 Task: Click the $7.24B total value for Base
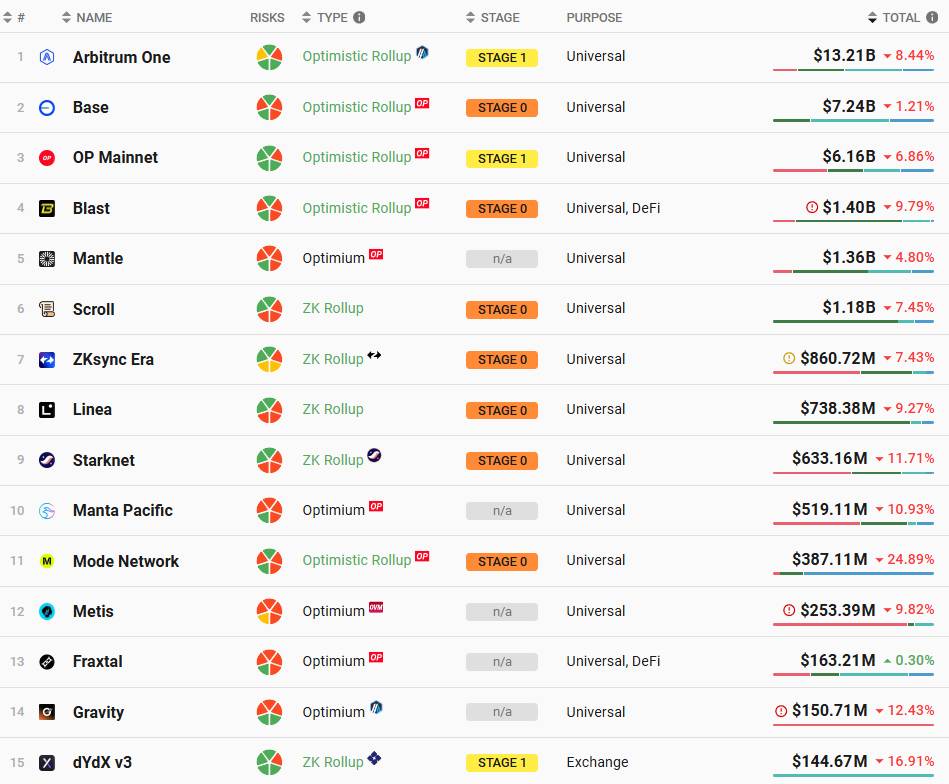pos(849,106)
